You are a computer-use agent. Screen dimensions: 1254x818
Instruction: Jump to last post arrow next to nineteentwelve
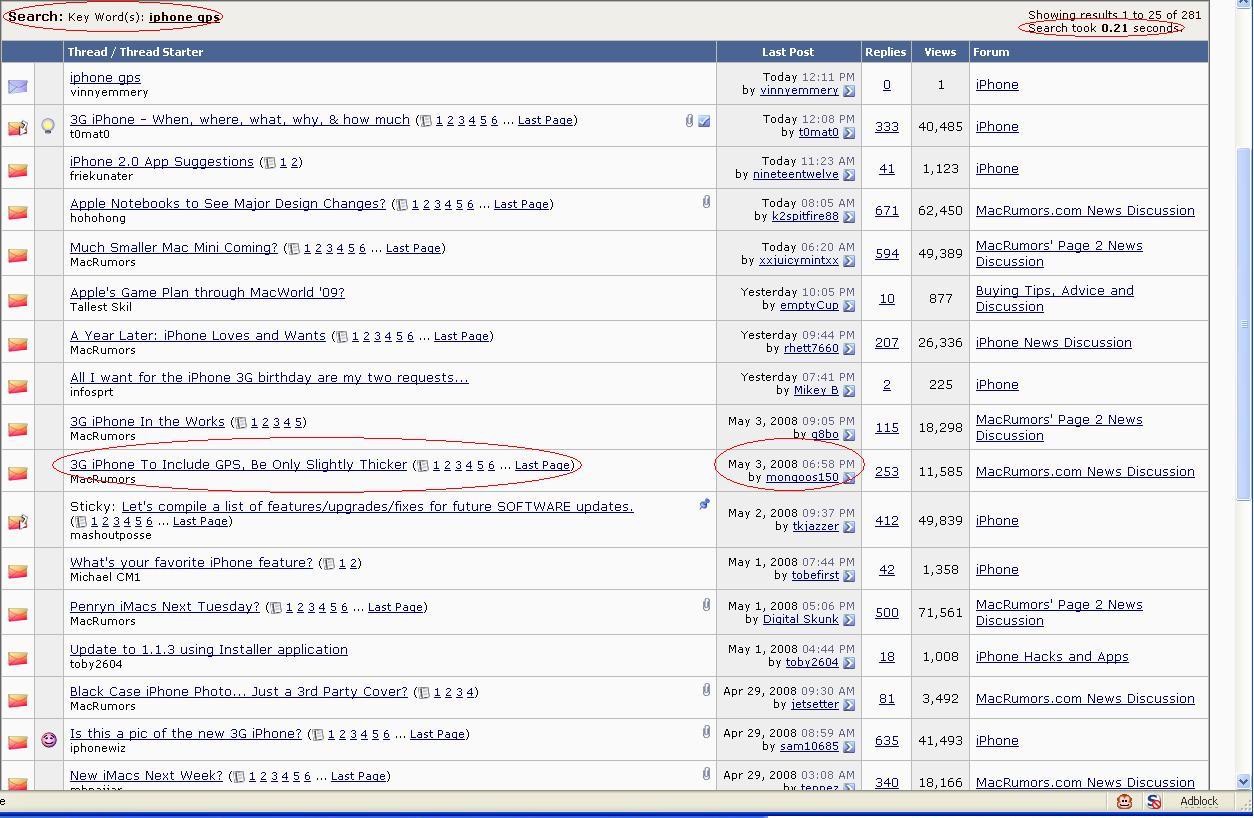pos(849,175)
